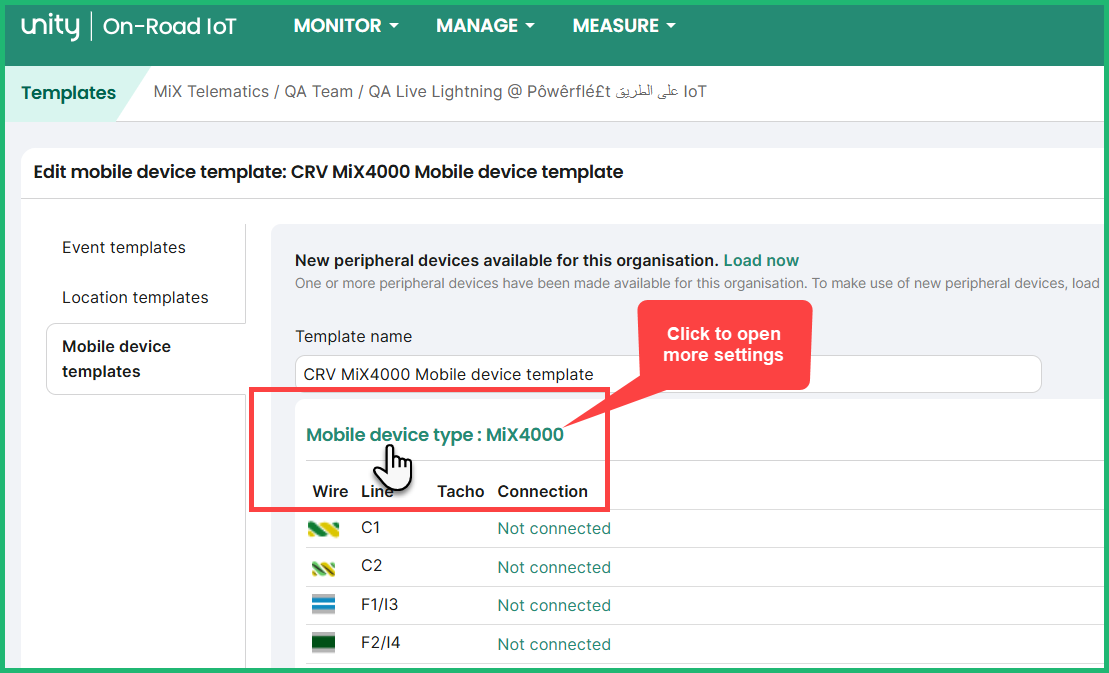Open the Location templates side tab
The height and width of the screenshot is (673, 1109).
click(x=135, y=298)
